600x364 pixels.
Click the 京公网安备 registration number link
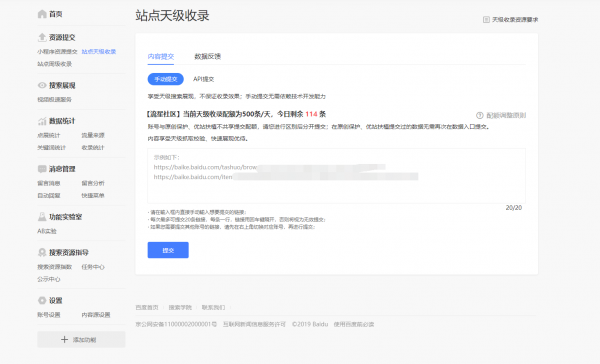[176, 324]
